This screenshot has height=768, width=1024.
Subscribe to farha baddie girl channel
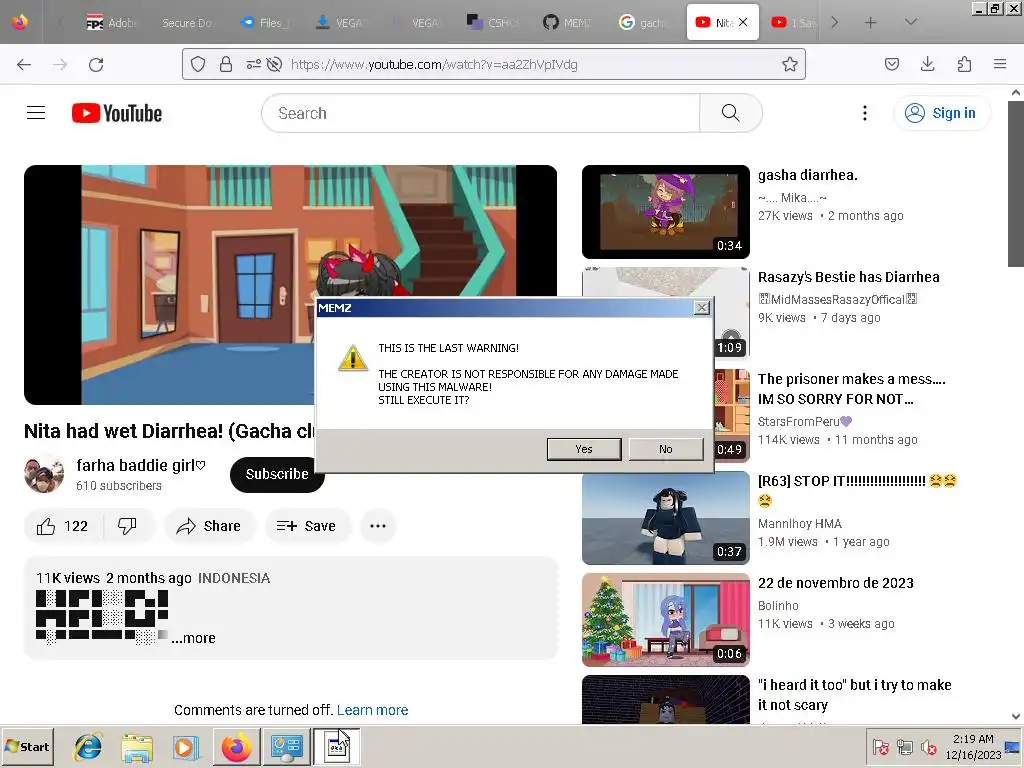tap(277, 474)
